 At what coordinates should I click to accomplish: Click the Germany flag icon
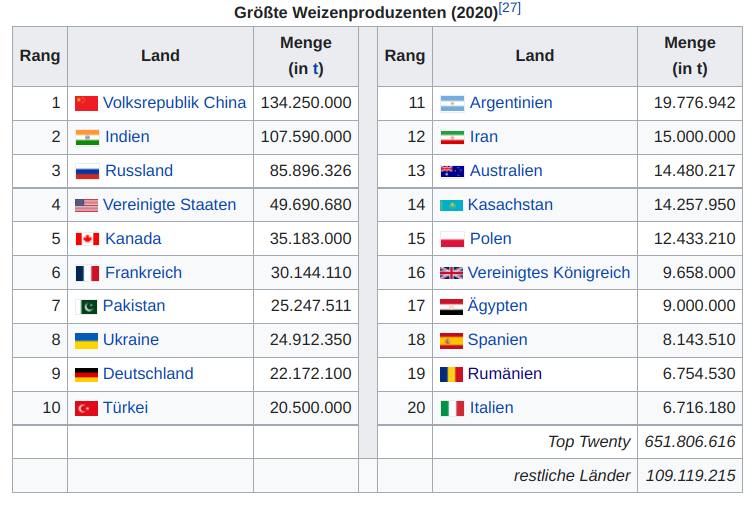pos(87,374)
